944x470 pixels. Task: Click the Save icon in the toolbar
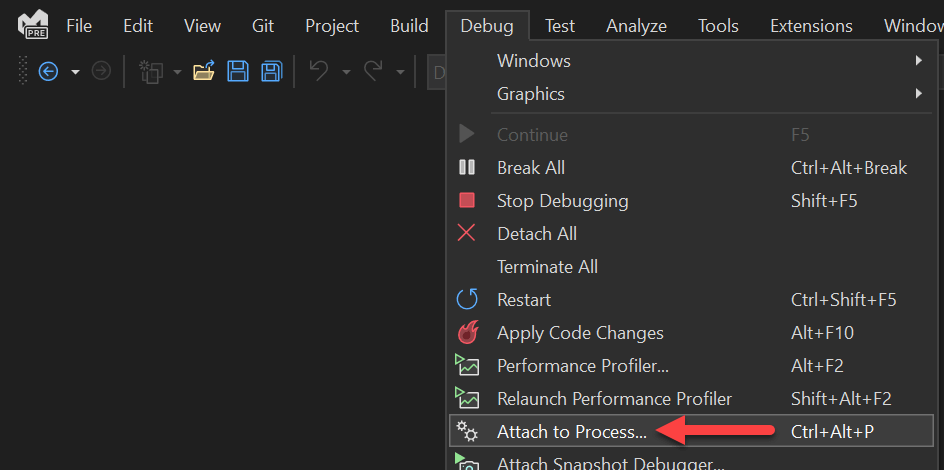point(238,71)
